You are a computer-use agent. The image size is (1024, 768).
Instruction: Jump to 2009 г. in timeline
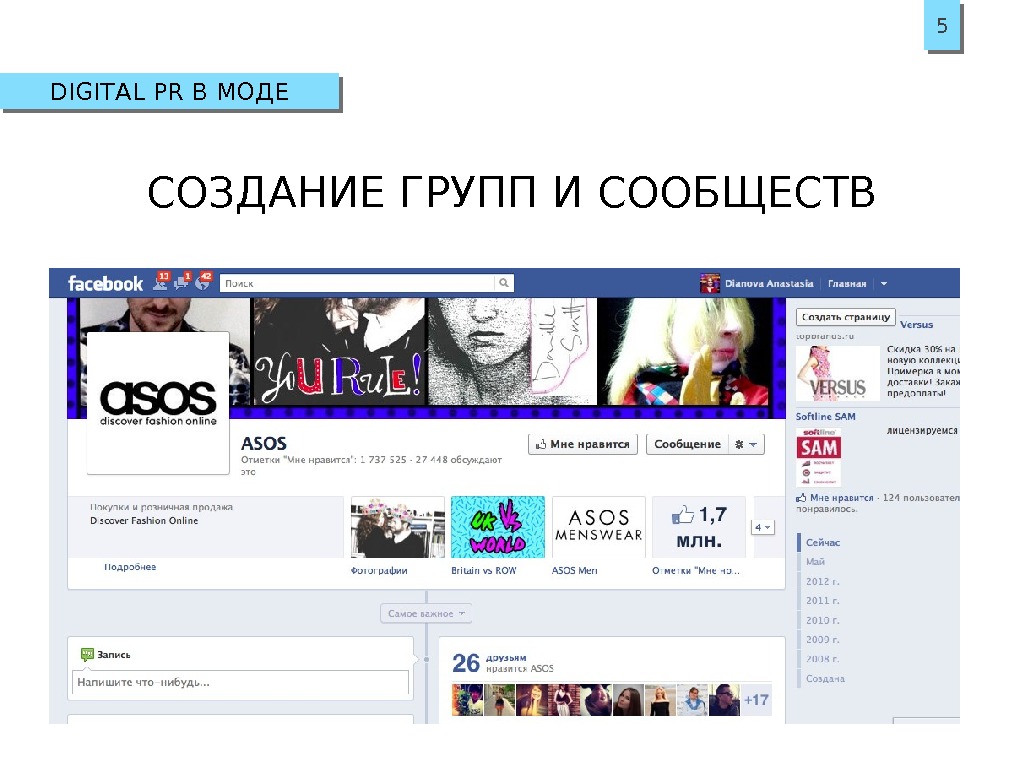click(823, 640)
